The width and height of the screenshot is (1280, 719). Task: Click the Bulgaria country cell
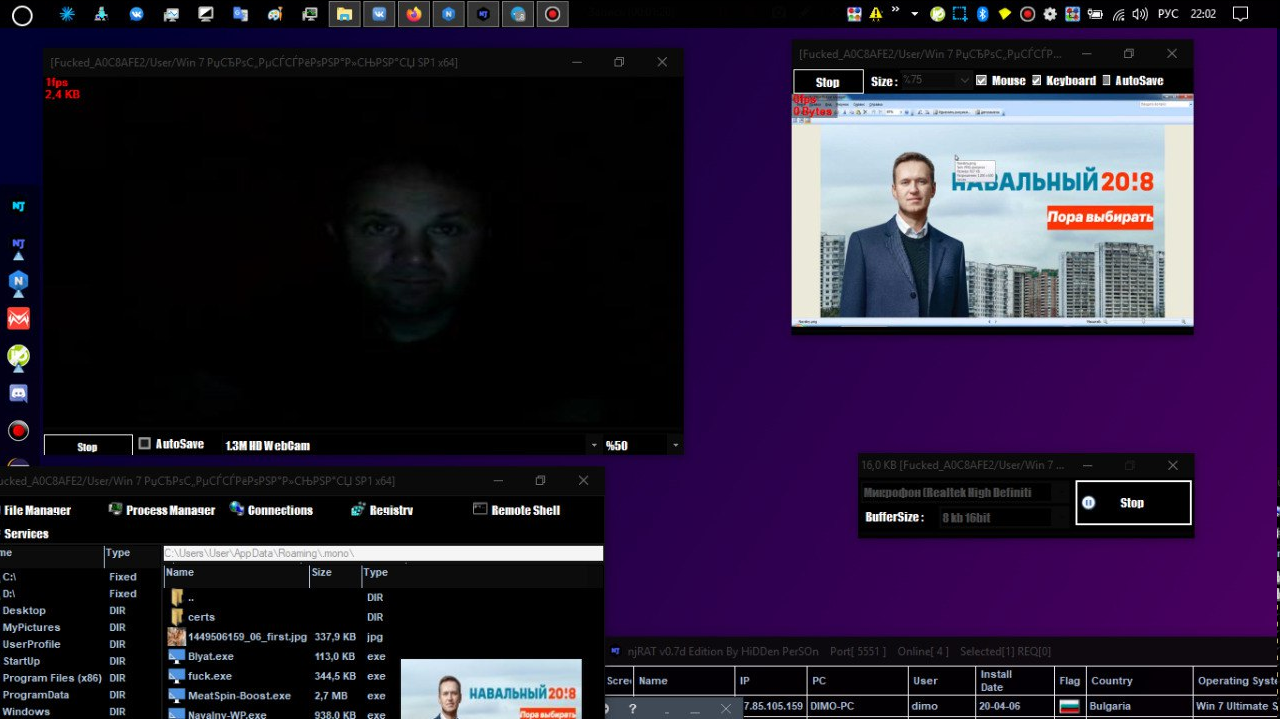point(1138,706)
